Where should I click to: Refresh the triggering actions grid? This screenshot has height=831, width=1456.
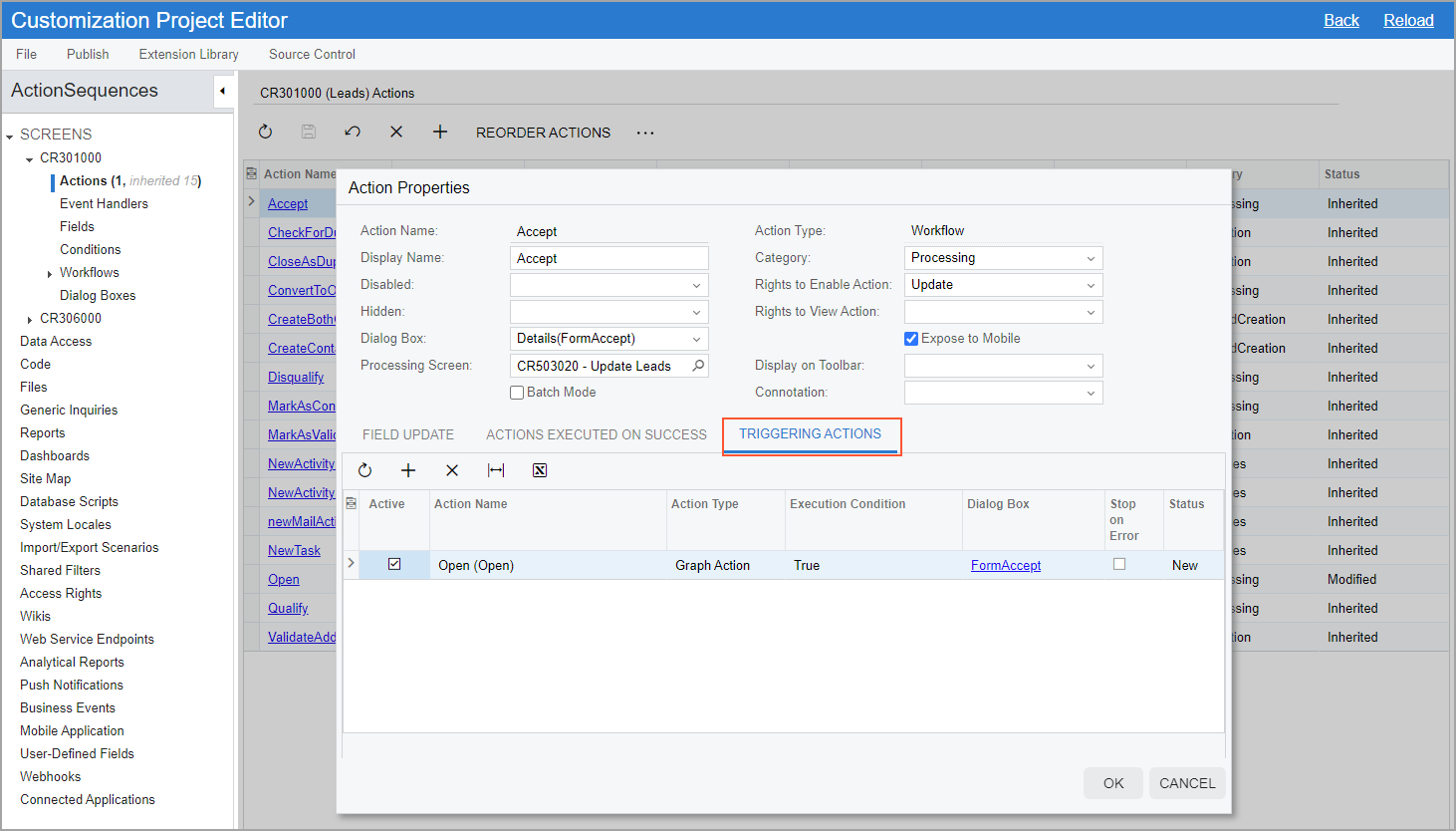click(364, 470)
